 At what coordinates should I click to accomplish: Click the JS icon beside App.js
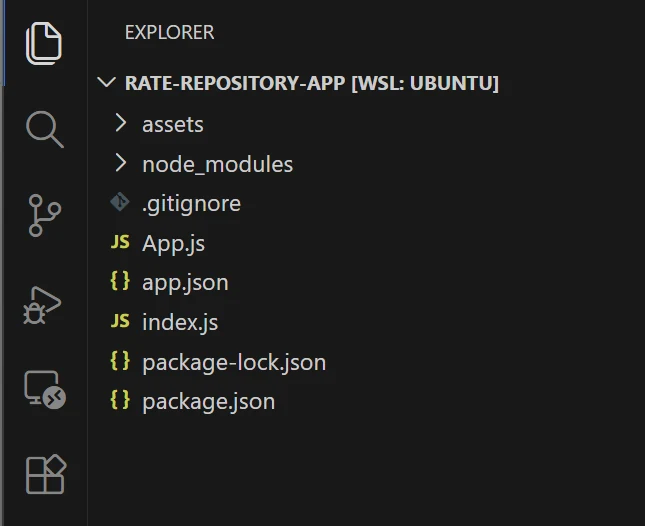120,242
